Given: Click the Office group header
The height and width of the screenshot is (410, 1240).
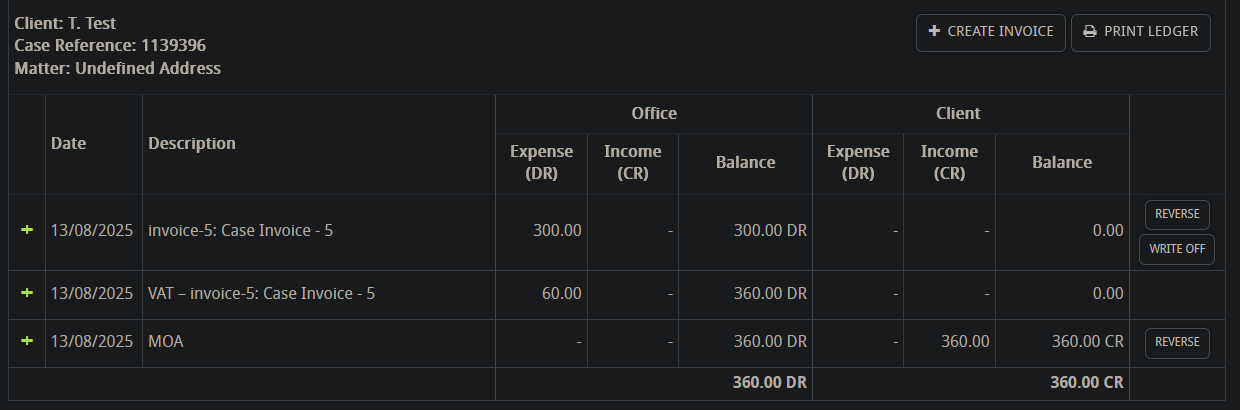Looking at the screenshot, I should coord(654,113).
